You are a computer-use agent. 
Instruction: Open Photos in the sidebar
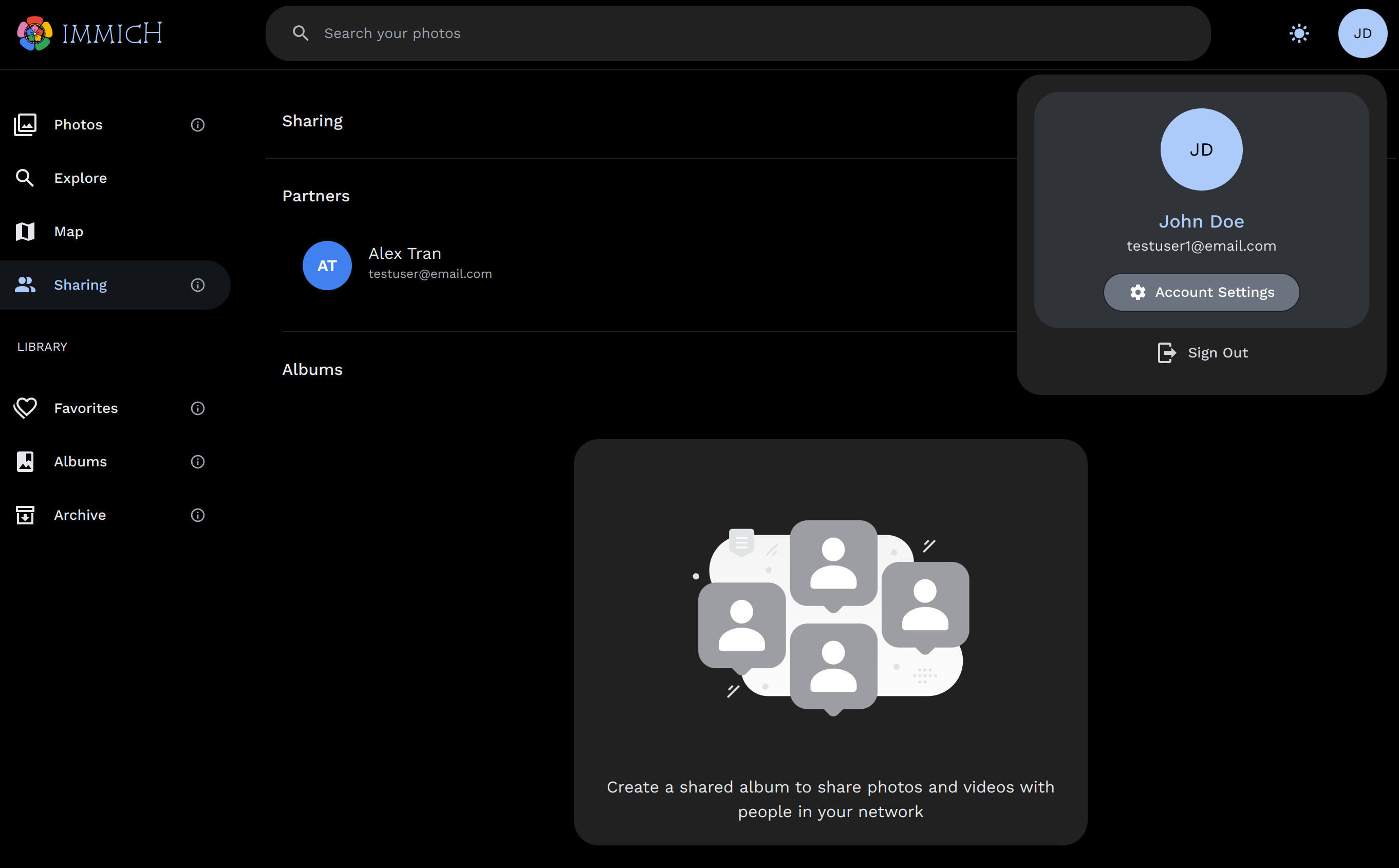coord(78,125)
